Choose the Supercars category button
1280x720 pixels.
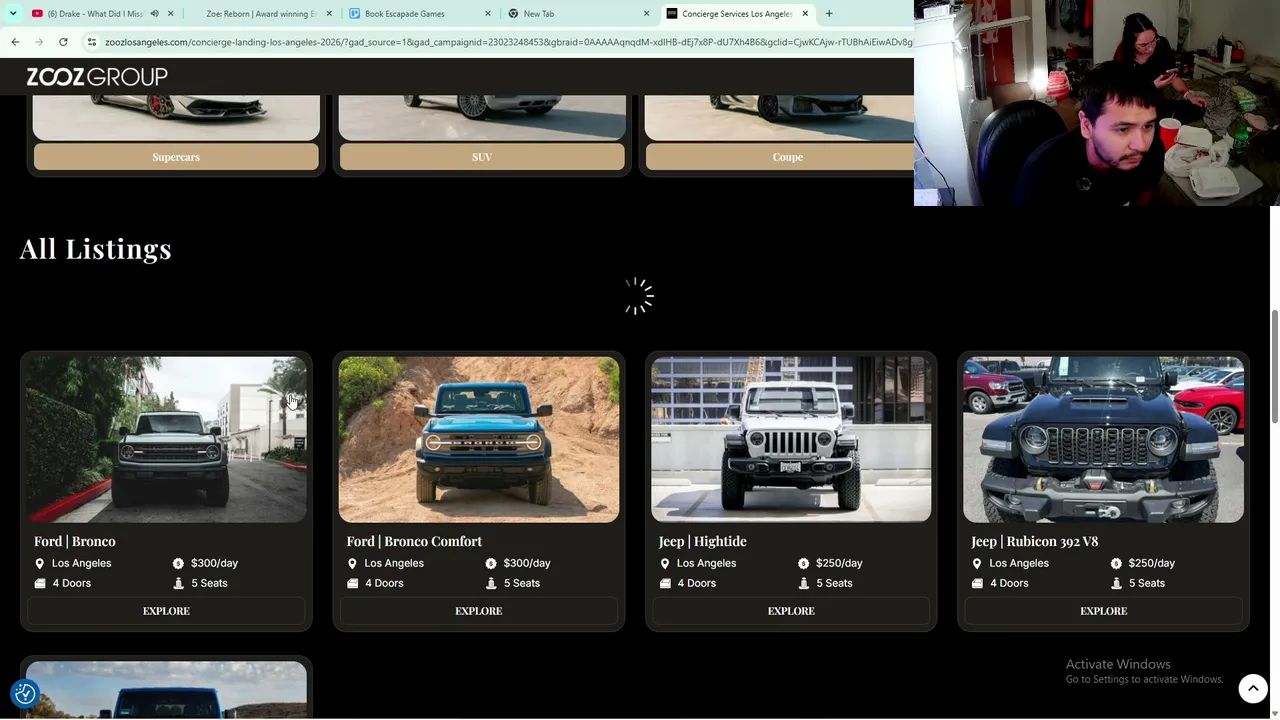[176, 157]
